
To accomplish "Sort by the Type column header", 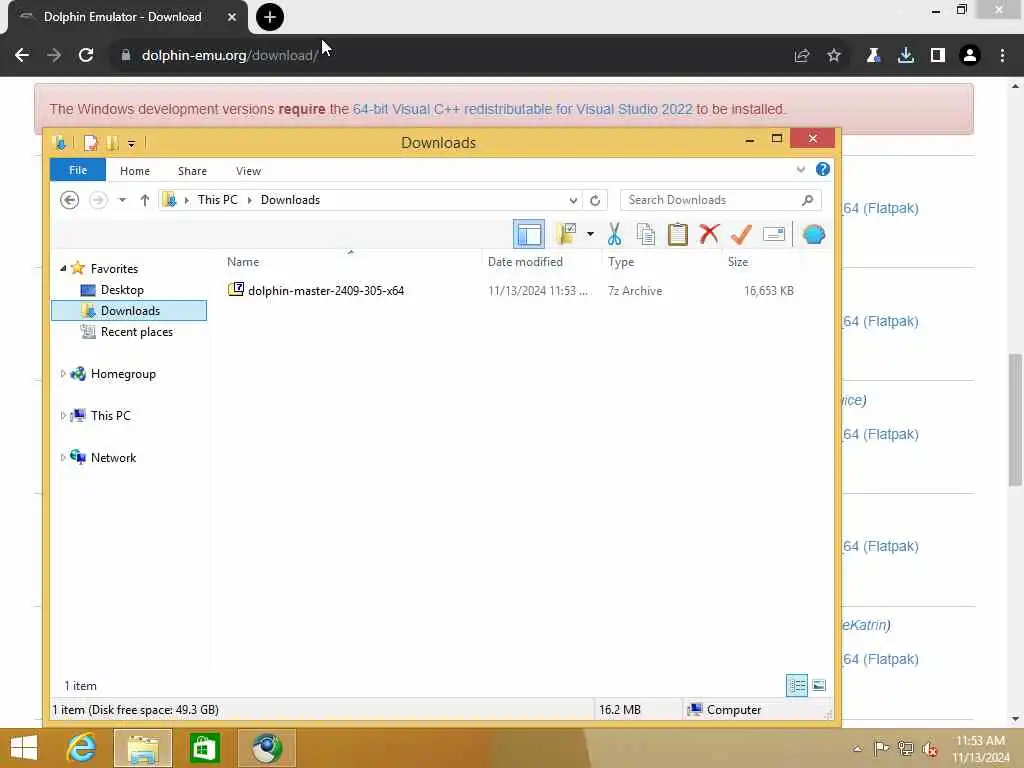I will (x=620, y=261).
